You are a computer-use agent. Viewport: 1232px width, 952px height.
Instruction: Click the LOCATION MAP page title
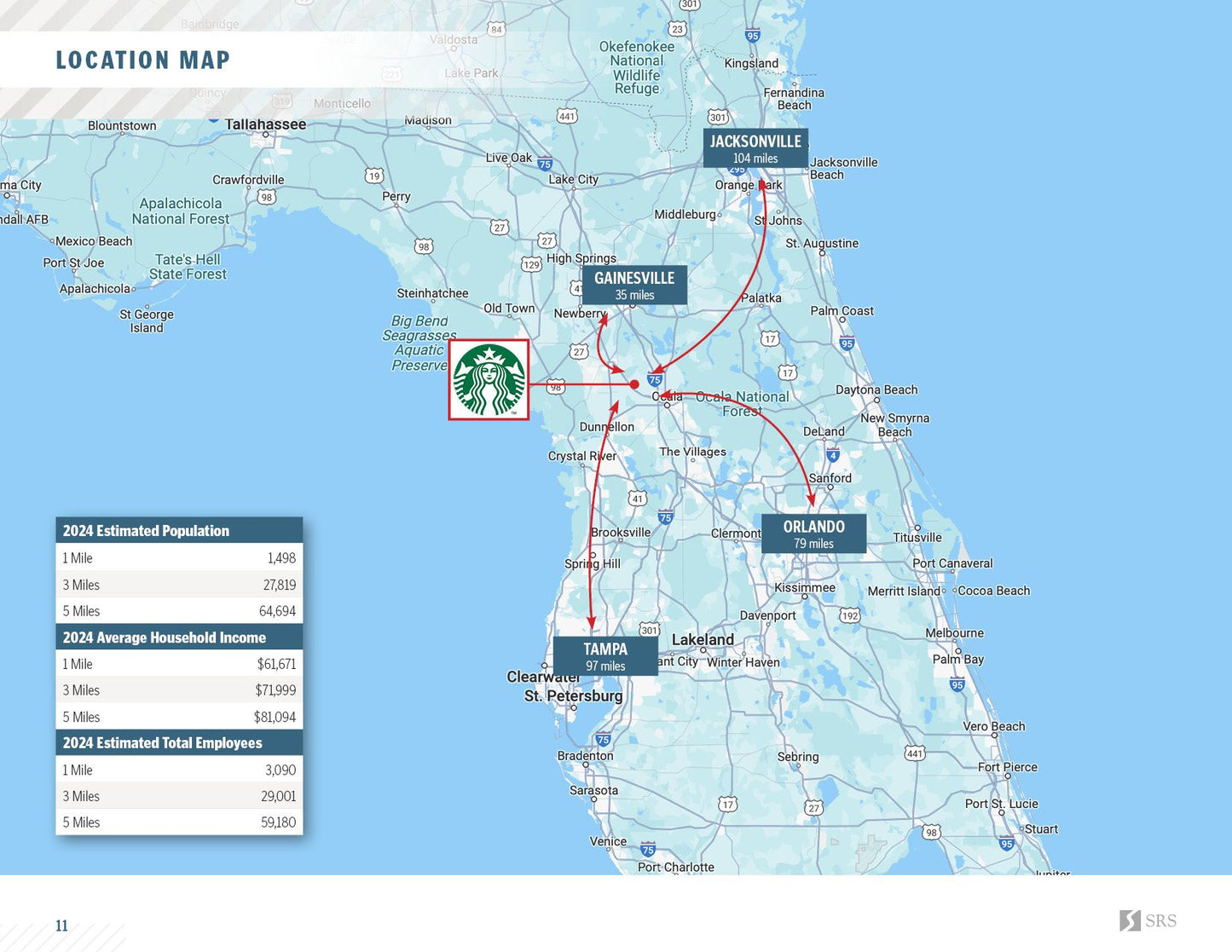[143, 60]
